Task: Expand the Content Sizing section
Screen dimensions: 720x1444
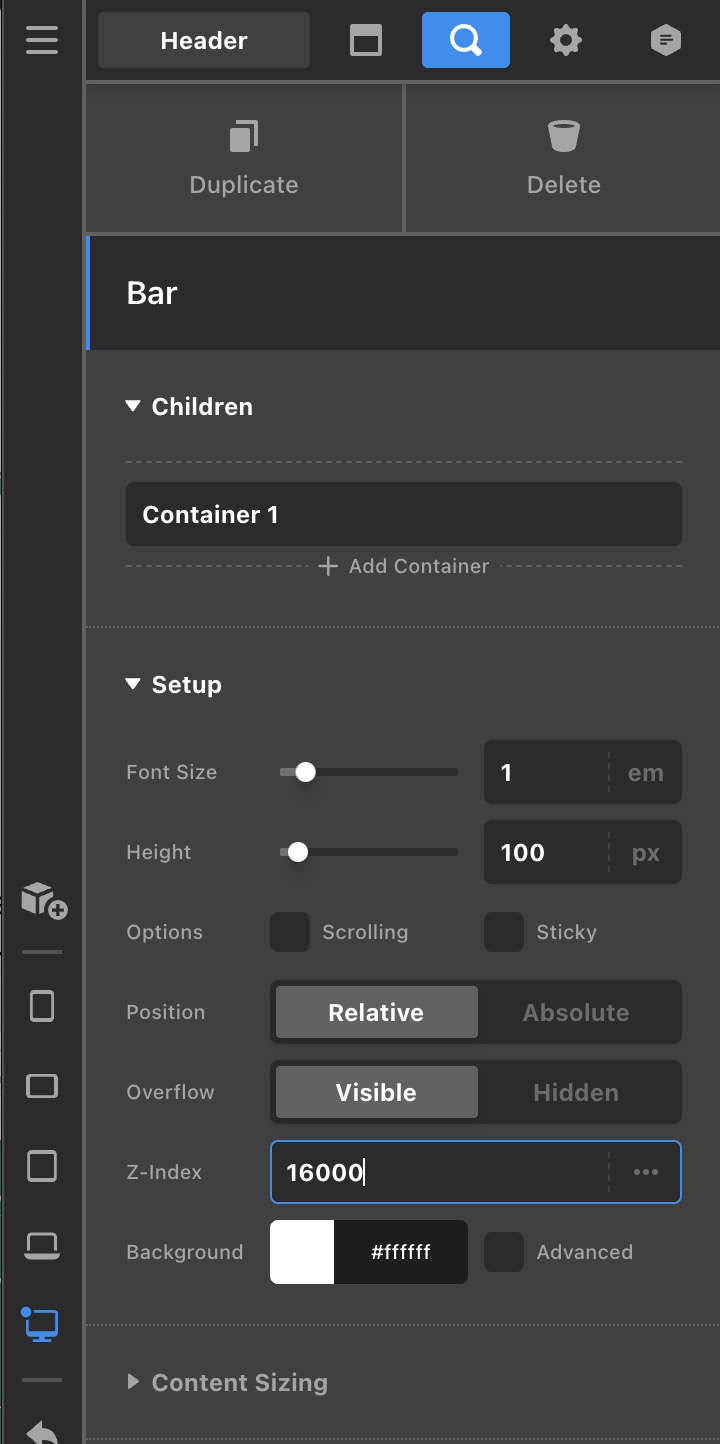Action: click(x=133, y=1383)
